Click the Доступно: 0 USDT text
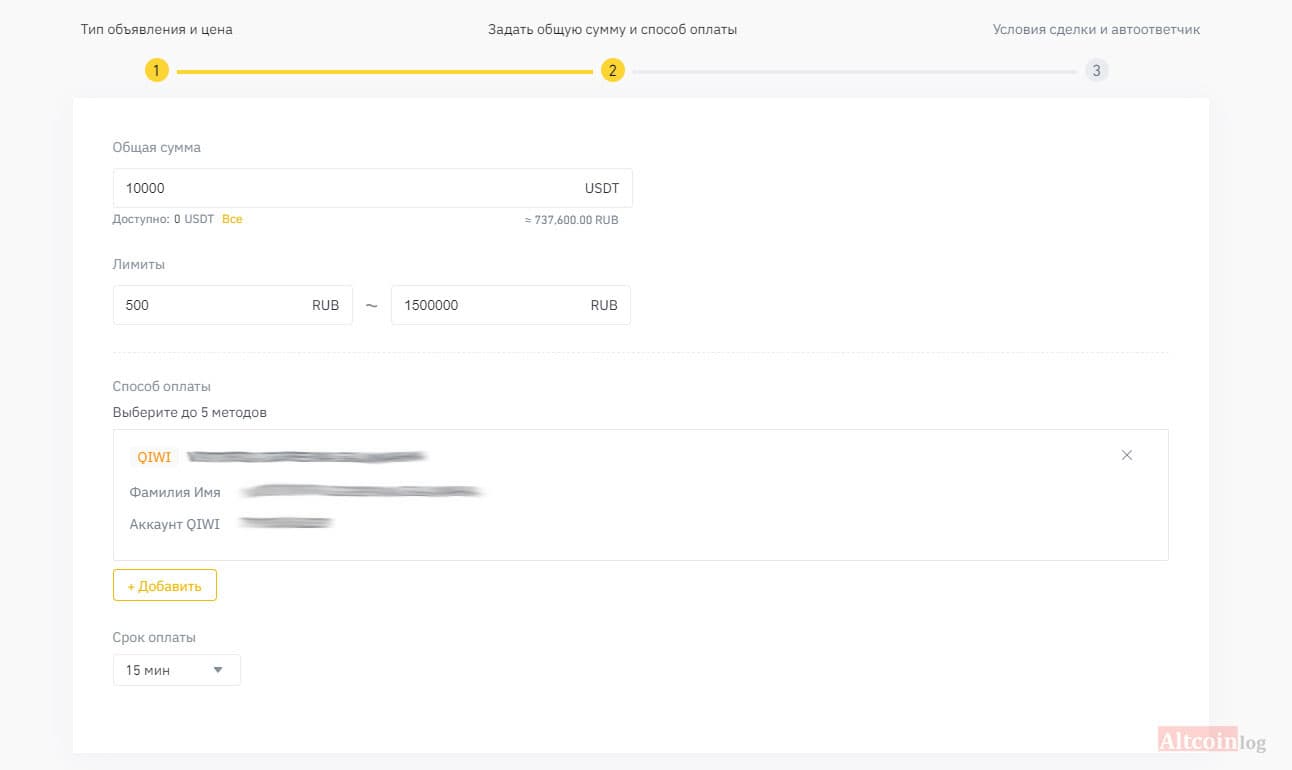 [x=163, y=219]
